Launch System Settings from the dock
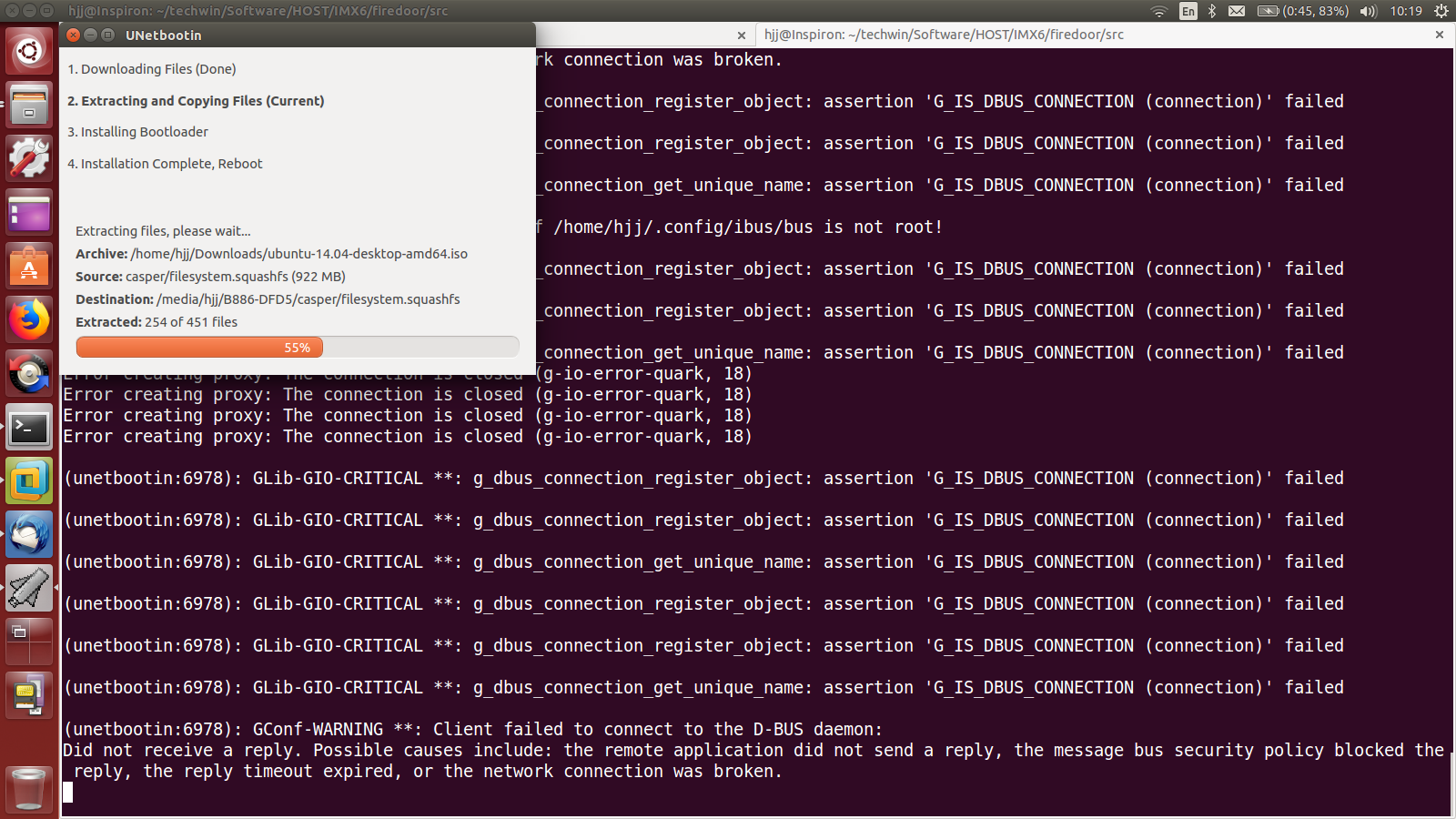The width and height of the screenshot is (1456, 819). [29, 158]
